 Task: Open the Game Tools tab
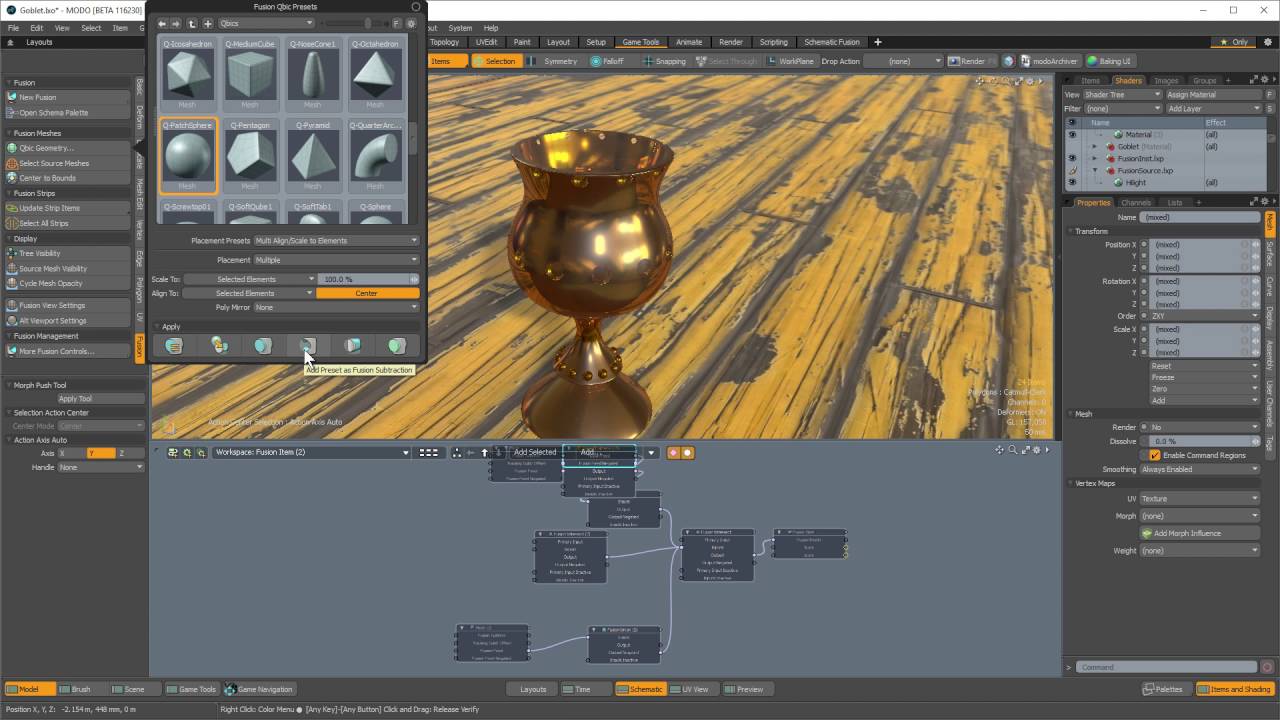point(641,42)
